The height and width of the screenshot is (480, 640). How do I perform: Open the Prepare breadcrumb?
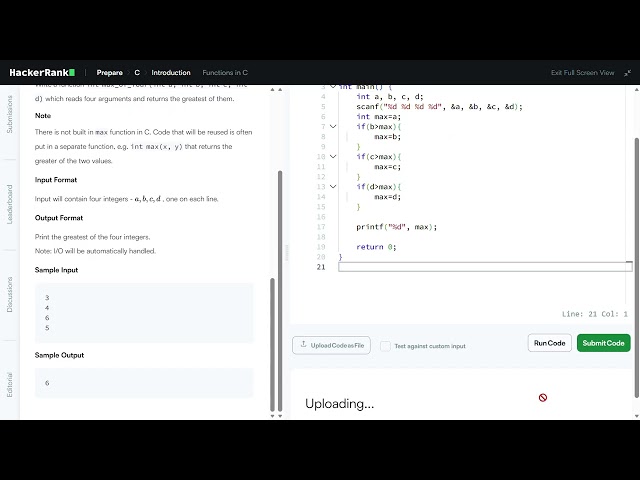click(x=109, y=73)
